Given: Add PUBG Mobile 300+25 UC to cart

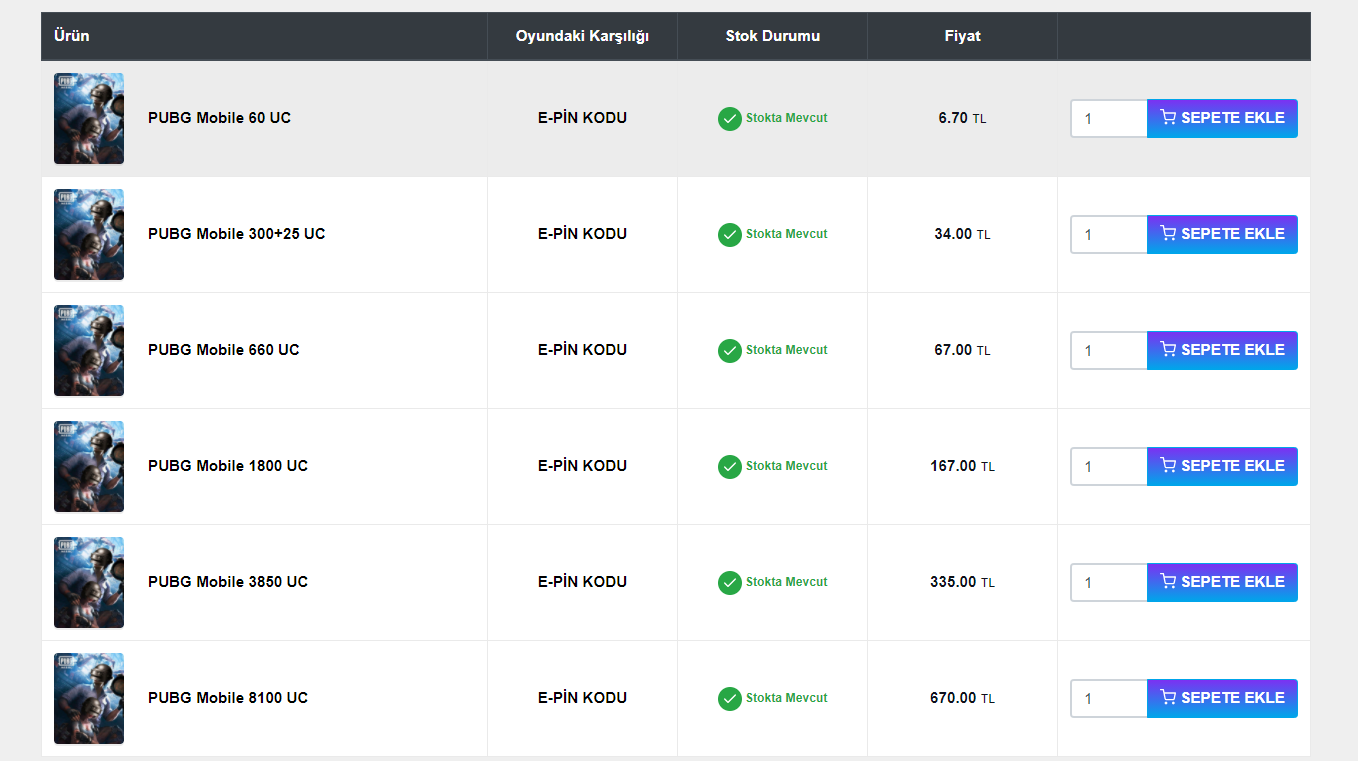Looking at the screenshot, I should (1222, 234).
